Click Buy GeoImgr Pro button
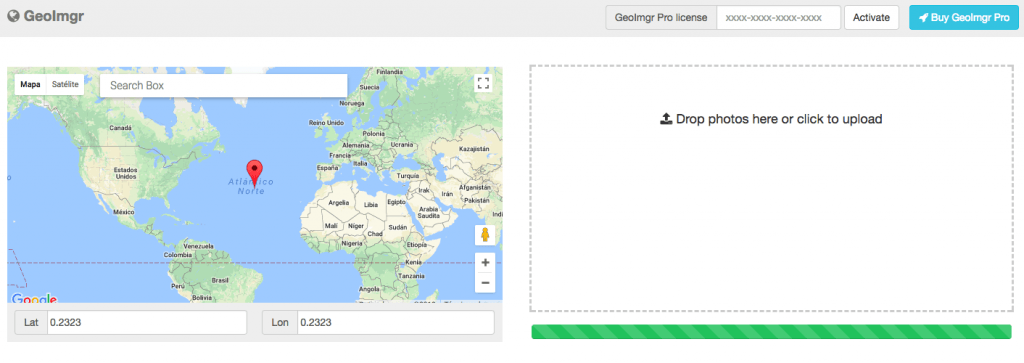Image resolution: width=1024 pixels, height=363 pixels. pos(964,18)
